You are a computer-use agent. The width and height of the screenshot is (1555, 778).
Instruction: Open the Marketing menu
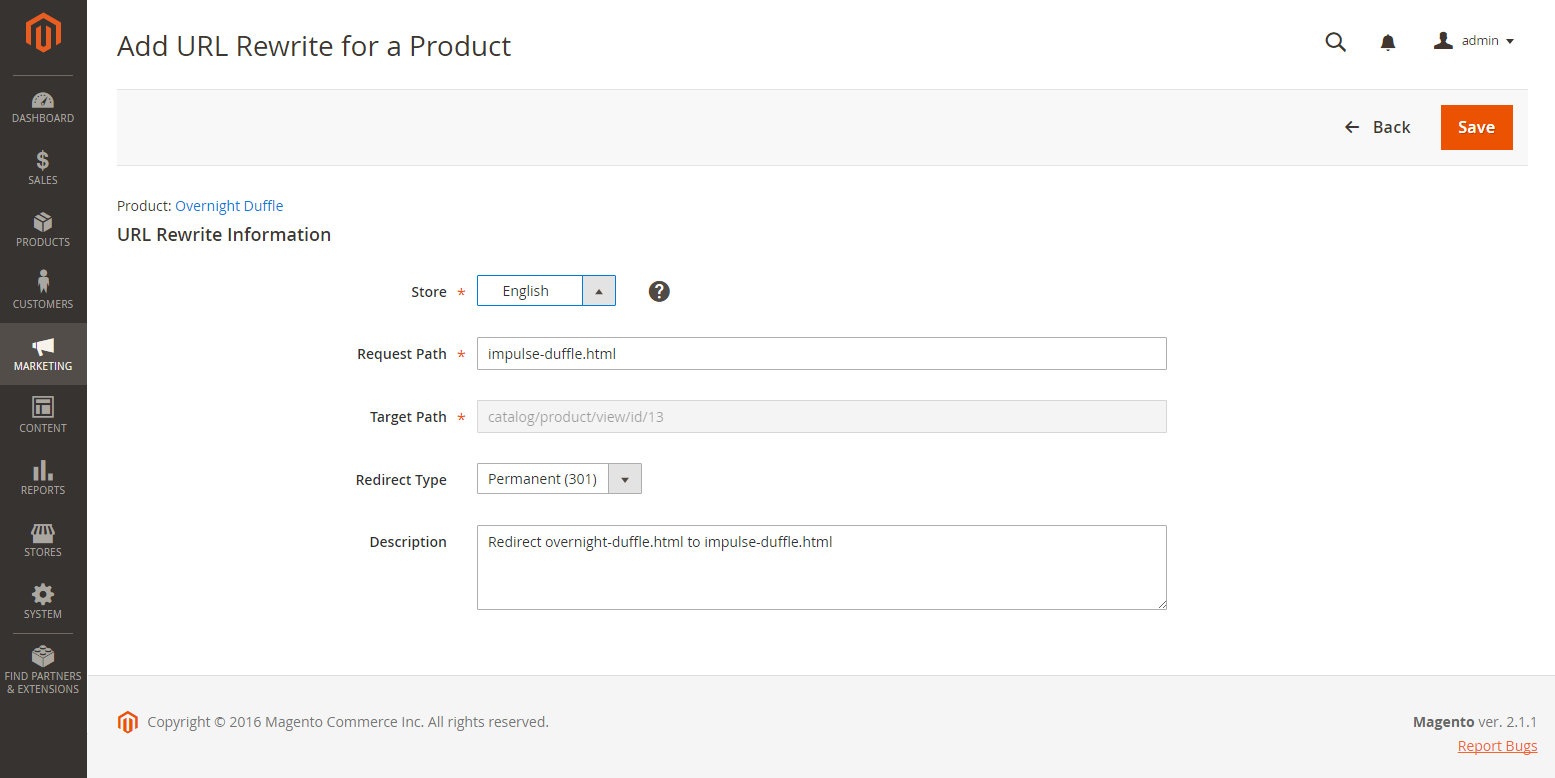43,354
